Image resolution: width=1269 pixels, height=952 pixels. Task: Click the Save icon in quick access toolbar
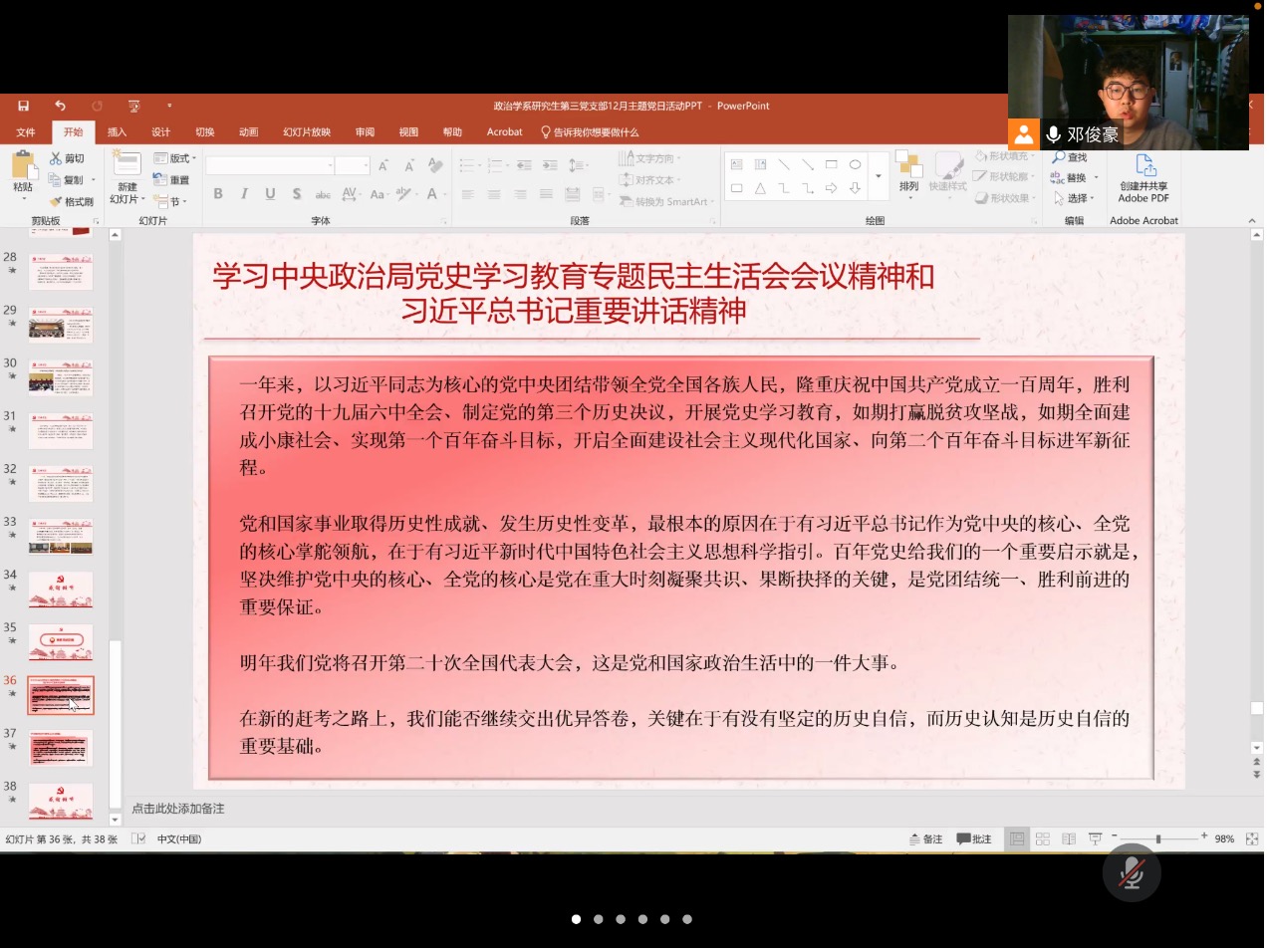click(23, 106)
